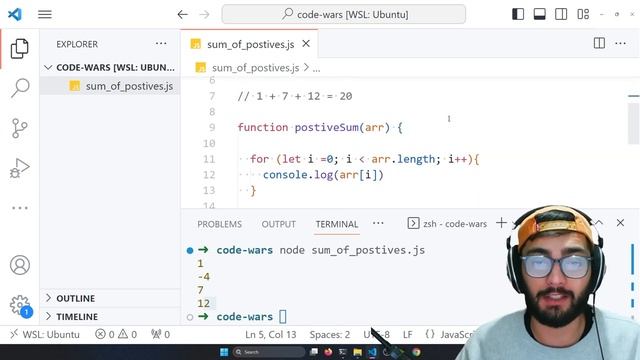Click the JavaScript language mode indicator
This screenshot has height=360, width=640.
tap(451, 335)
